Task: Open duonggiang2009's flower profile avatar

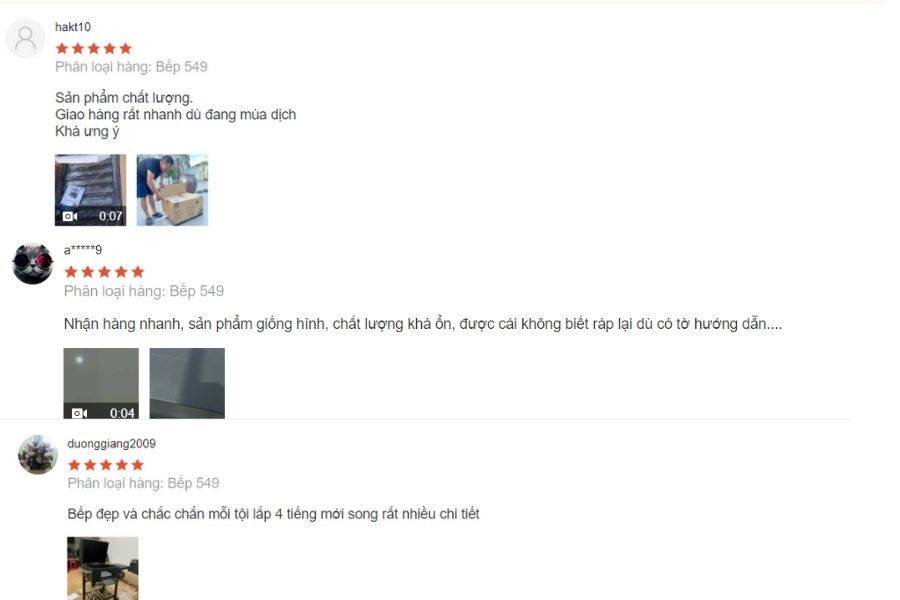Action: [x=38, y=455]
